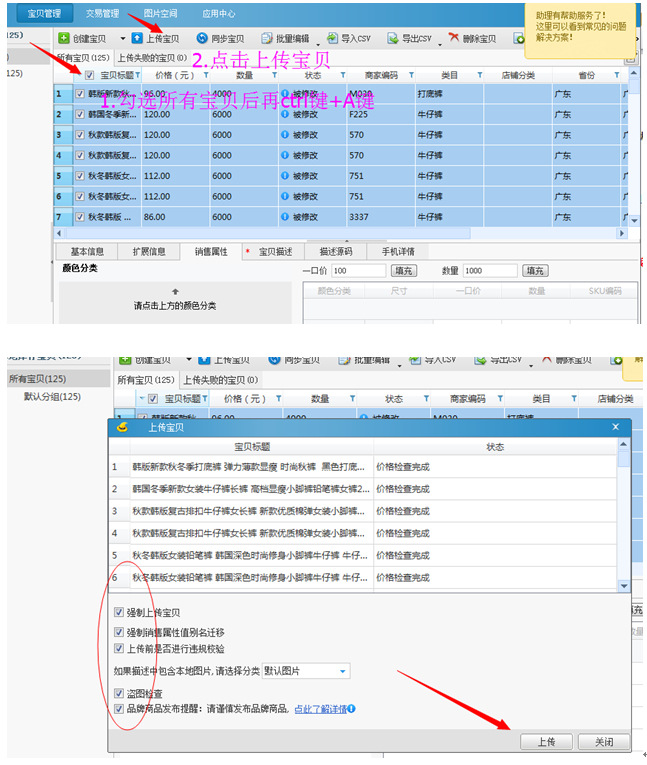Click blue info icon after 点此了解详情
This screenshot has width=647, height=765.
pyautogui.click(x=351, y=708)
